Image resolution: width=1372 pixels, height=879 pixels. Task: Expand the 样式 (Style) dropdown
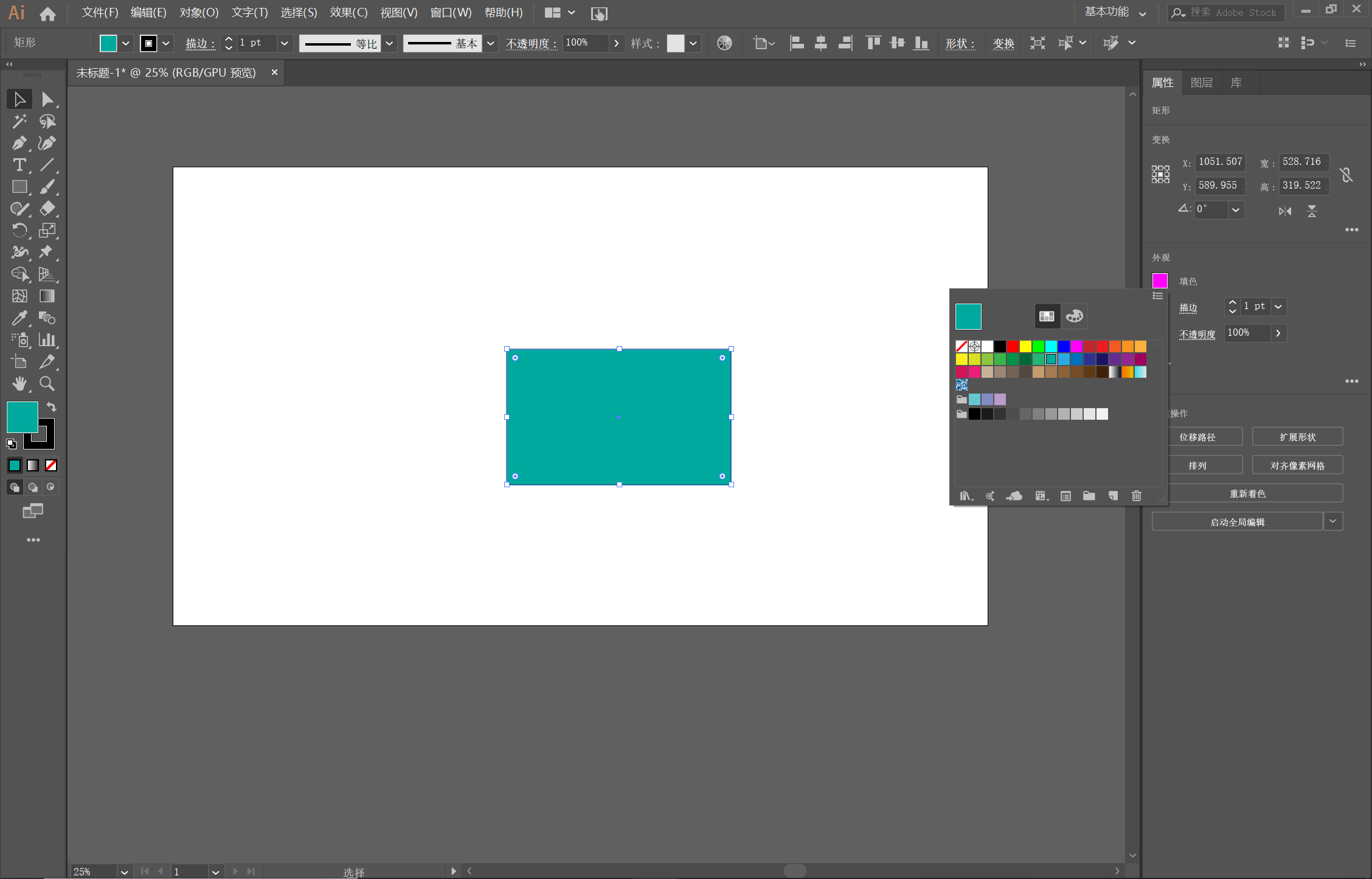point(696,43)
